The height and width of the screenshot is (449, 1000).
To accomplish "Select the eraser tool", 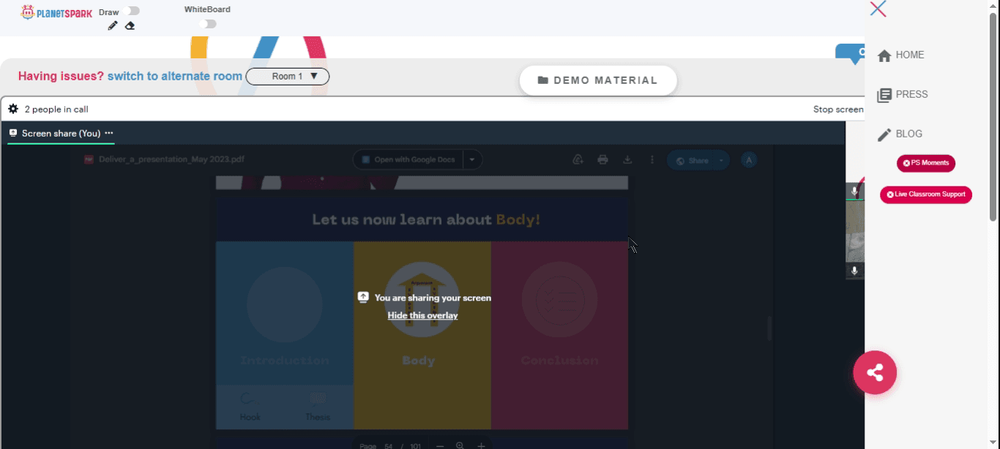I will point(130,26).
